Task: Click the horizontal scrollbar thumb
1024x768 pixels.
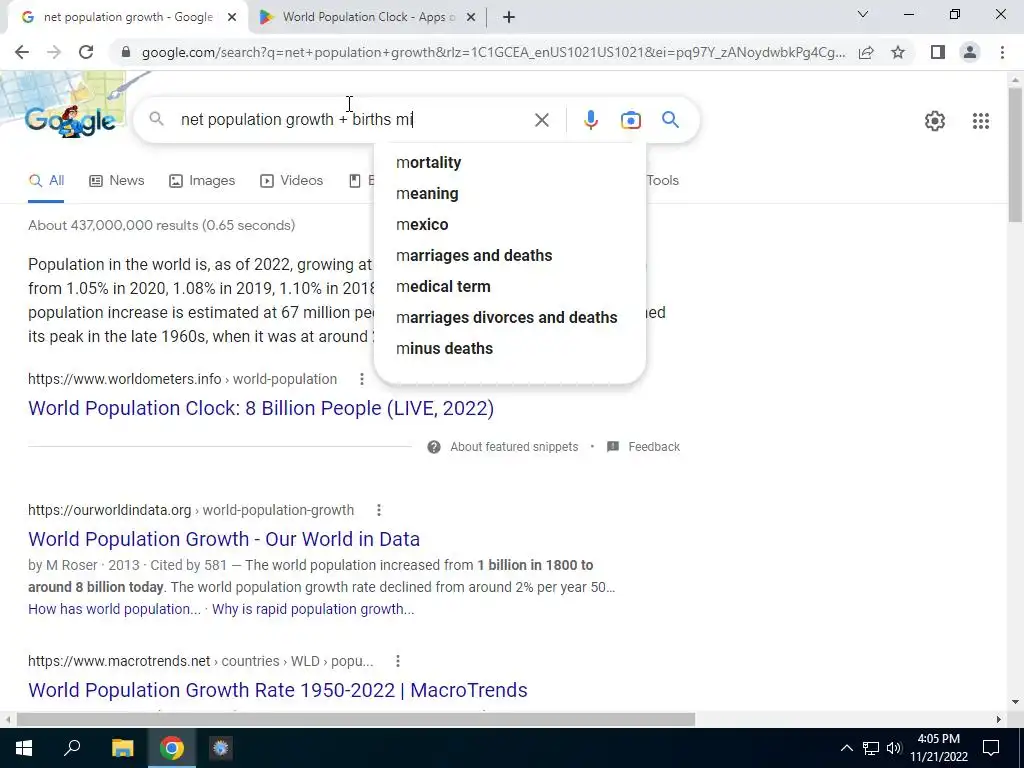Action: tap(355, 720)
